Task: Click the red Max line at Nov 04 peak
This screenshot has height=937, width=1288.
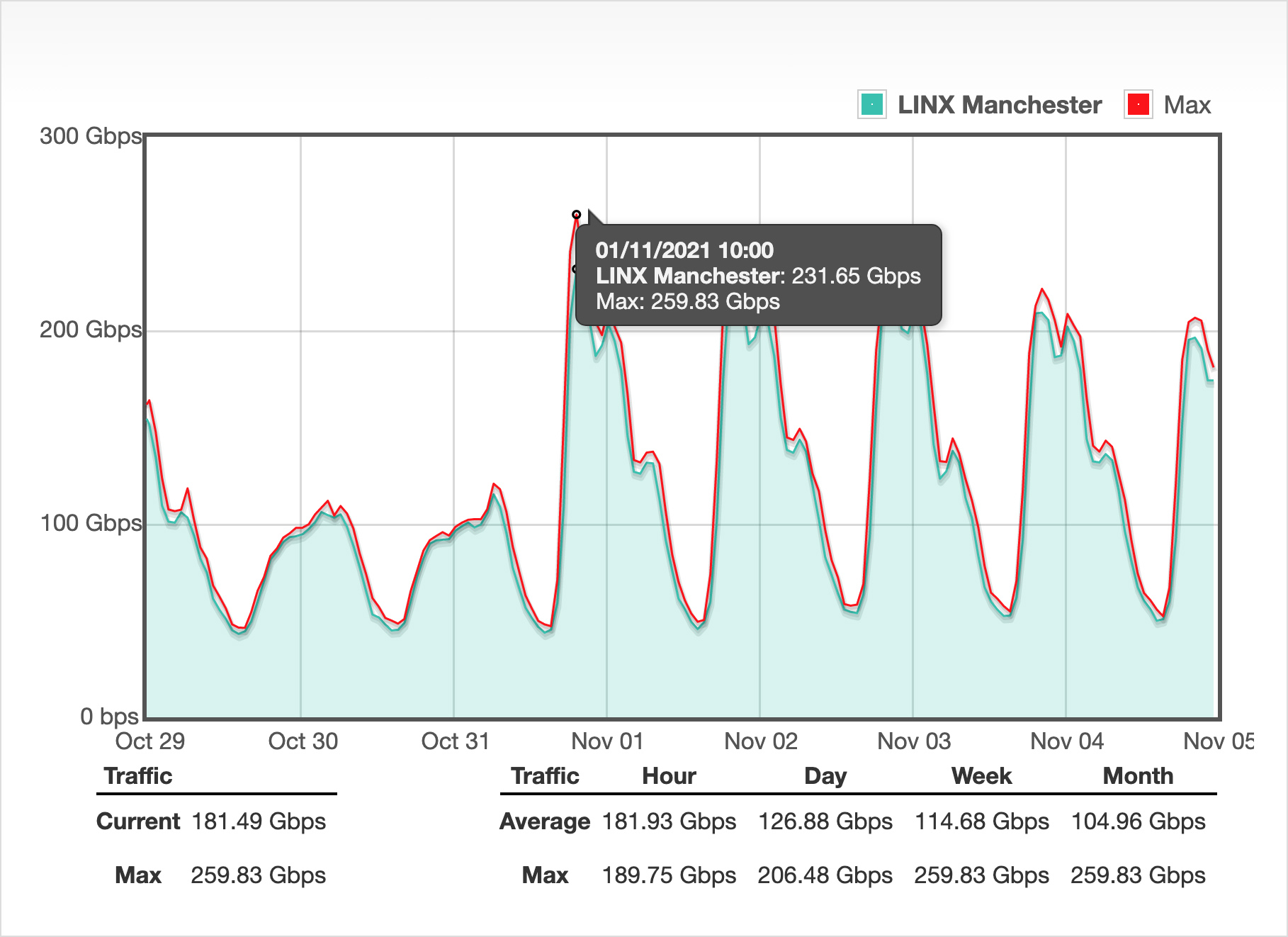Action: tap(1041, 289)
